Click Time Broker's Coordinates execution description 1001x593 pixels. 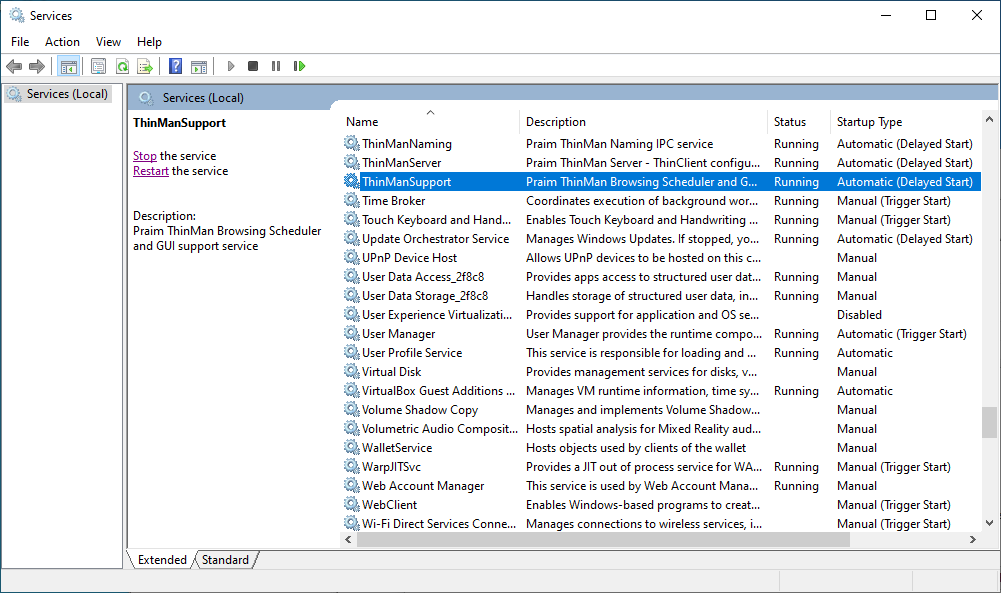pos(642,200)
